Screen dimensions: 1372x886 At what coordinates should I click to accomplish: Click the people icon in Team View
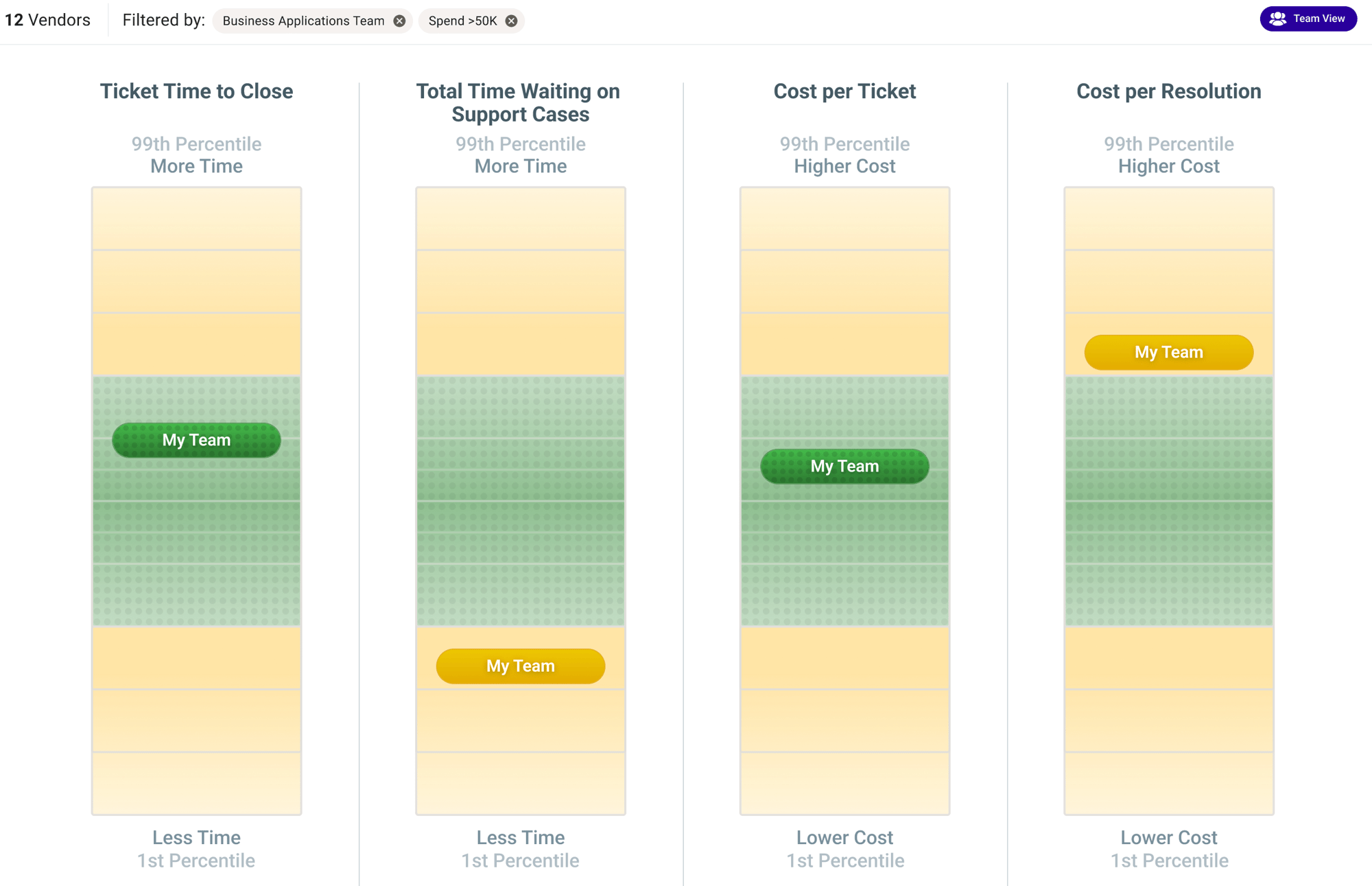point(1277,19)
